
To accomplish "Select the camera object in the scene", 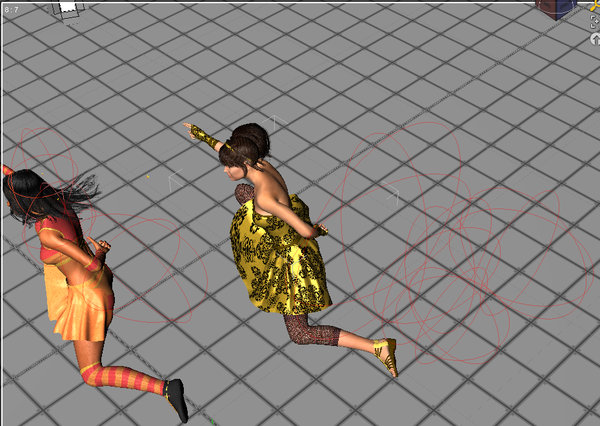I will click(x=68, y=10).
